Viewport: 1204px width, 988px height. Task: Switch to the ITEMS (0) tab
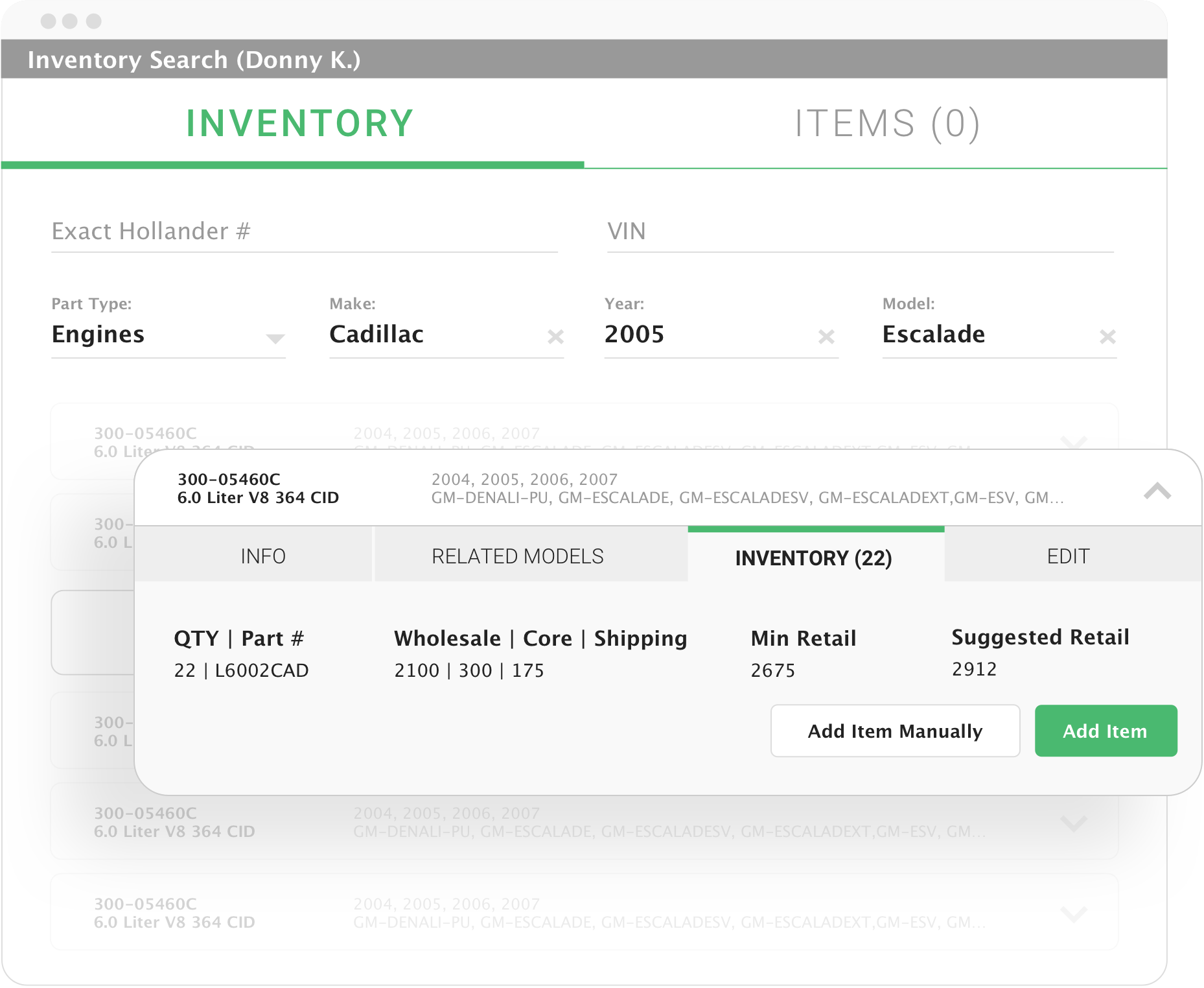point(886,124)
